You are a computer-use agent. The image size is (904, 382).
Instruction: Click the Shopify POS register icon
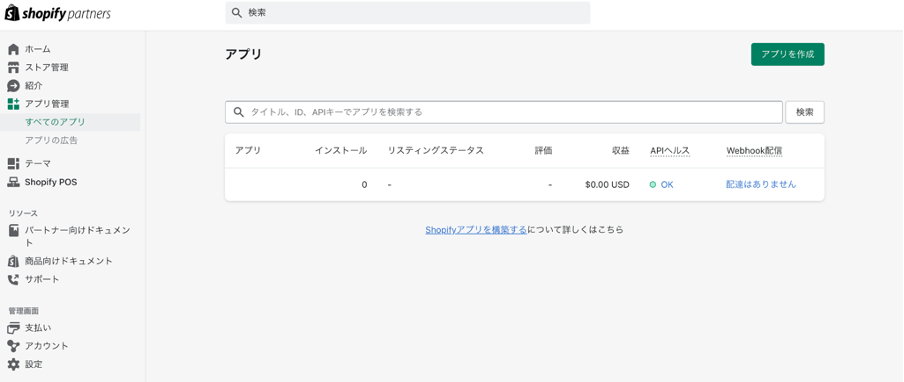13,182
